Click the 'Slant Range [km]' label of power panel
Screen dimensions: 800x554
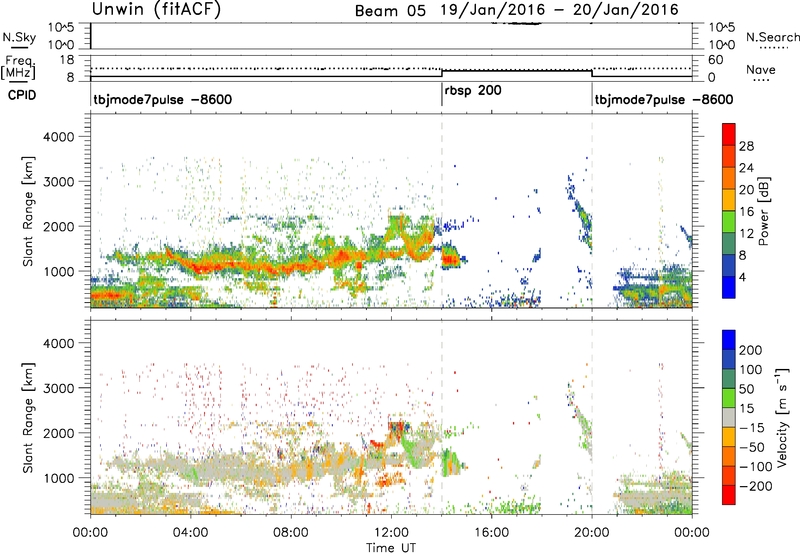(28, 211)
